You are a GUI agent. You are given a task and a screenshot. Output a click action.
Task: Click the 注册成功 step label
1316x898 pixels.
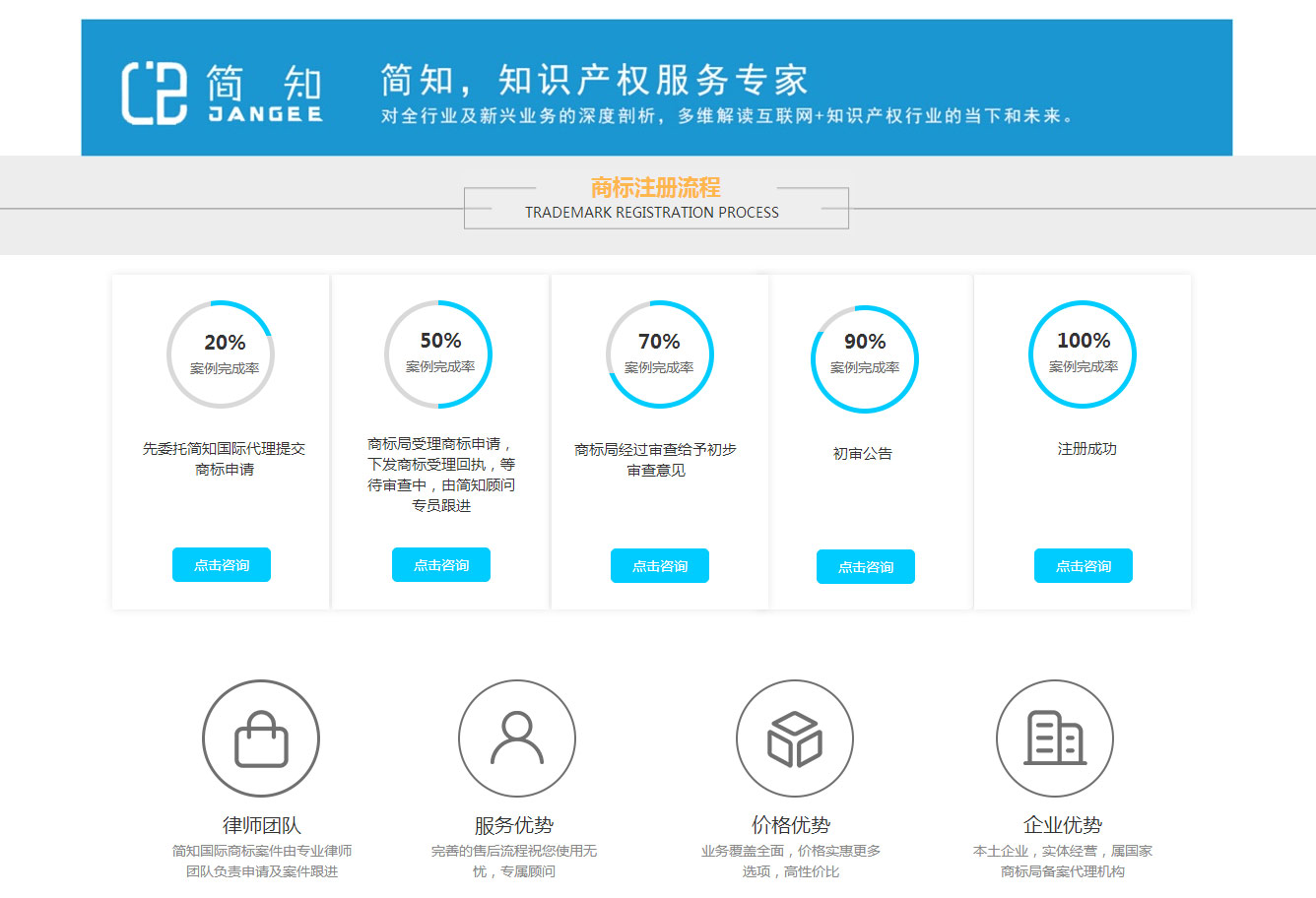pyautogui.click(x=1087, y=449)
